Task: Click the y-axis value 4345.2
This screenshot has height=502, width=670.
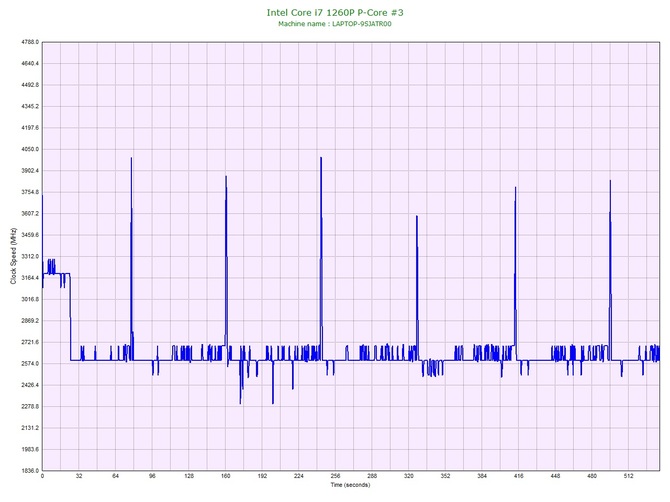Action: [30, 106]
